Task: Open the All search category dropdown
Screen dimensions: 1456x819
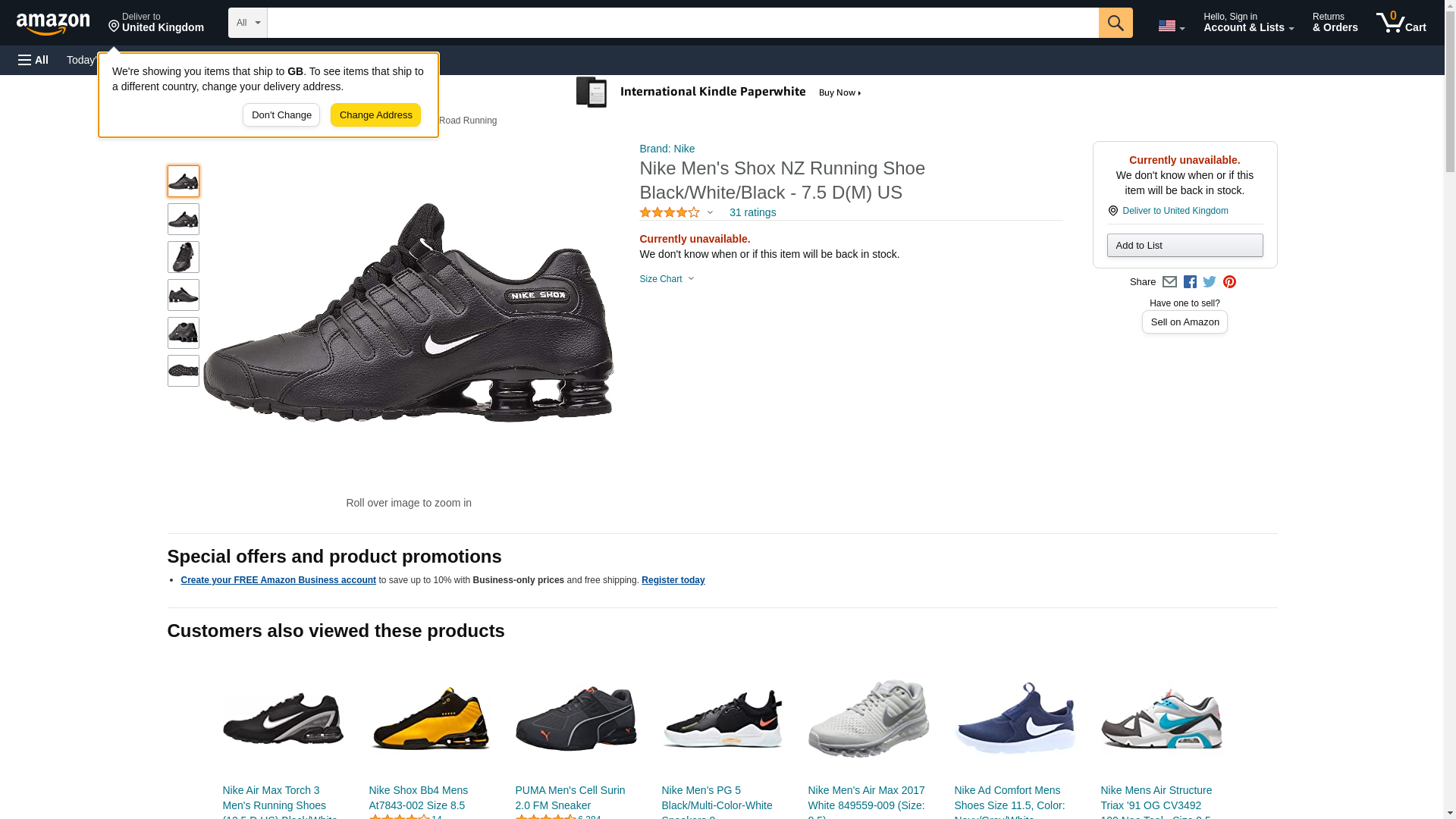Action: coord(248,23)
